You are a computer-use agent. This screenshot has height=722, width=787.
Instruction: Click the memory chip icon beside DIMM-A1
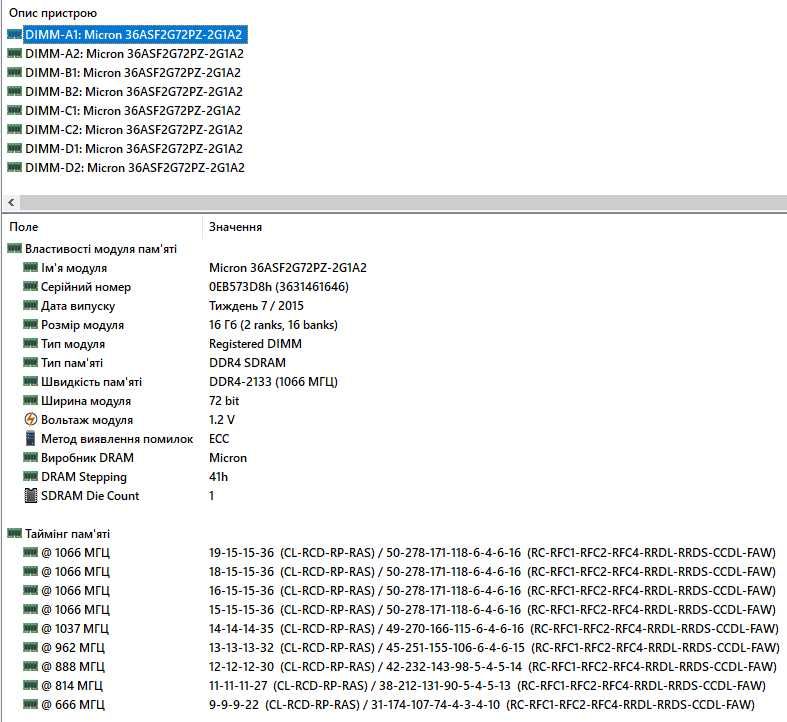click(x=15, y=34)
